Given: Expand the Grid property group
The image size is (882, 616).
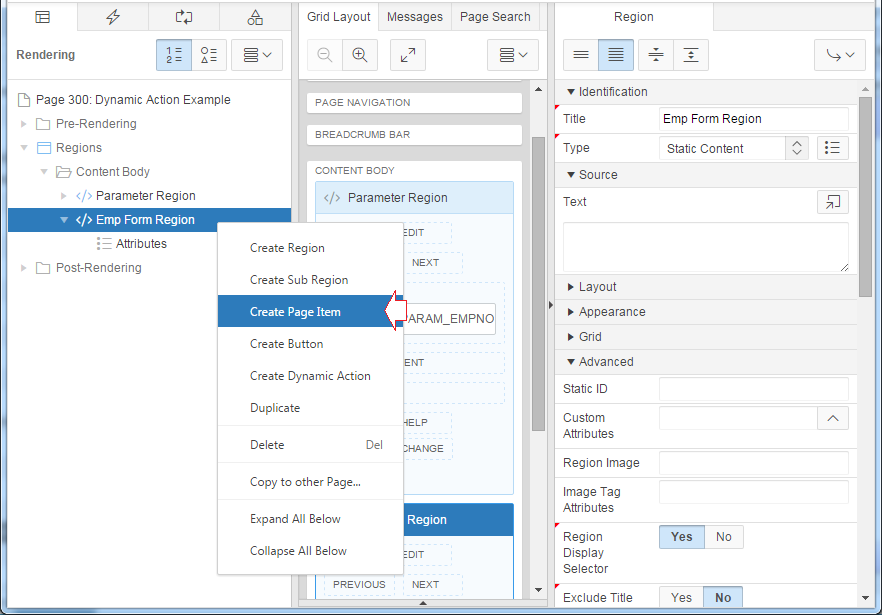Looking at the screenshot, I should coord(571,337).
